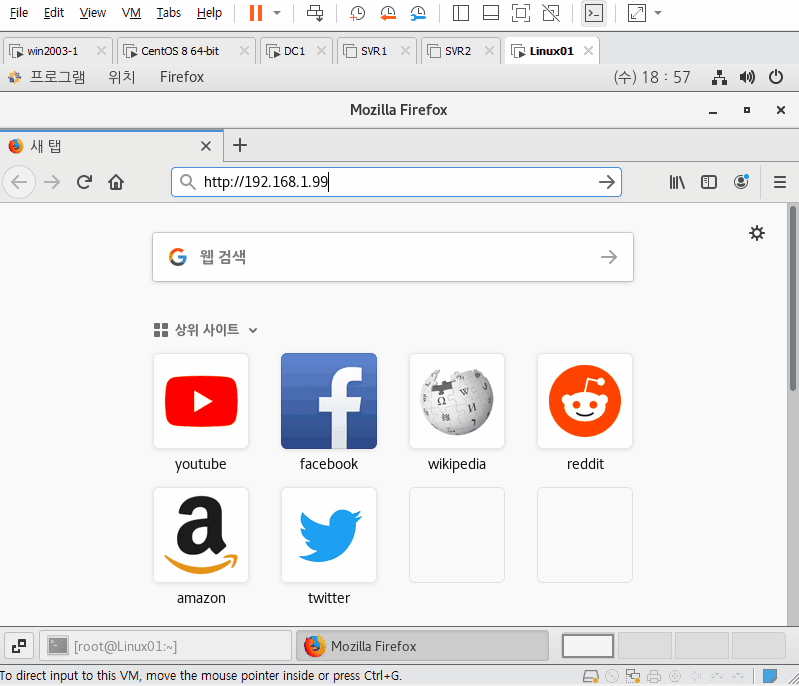Open the GNOME power menu icon
The image size is (799, 686).
pyautogui.click(x=776, y=77)
